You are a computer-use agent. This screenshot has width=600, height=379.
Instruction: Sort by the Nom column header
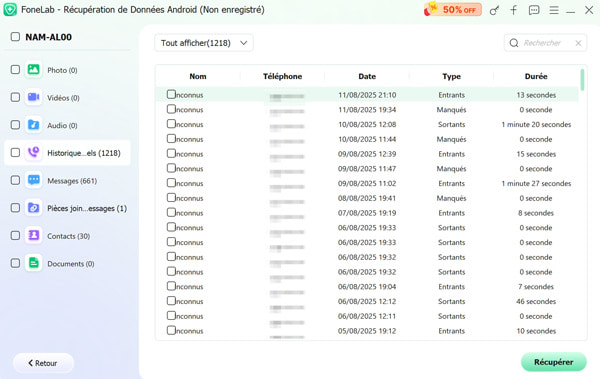(x=198, y=76)
